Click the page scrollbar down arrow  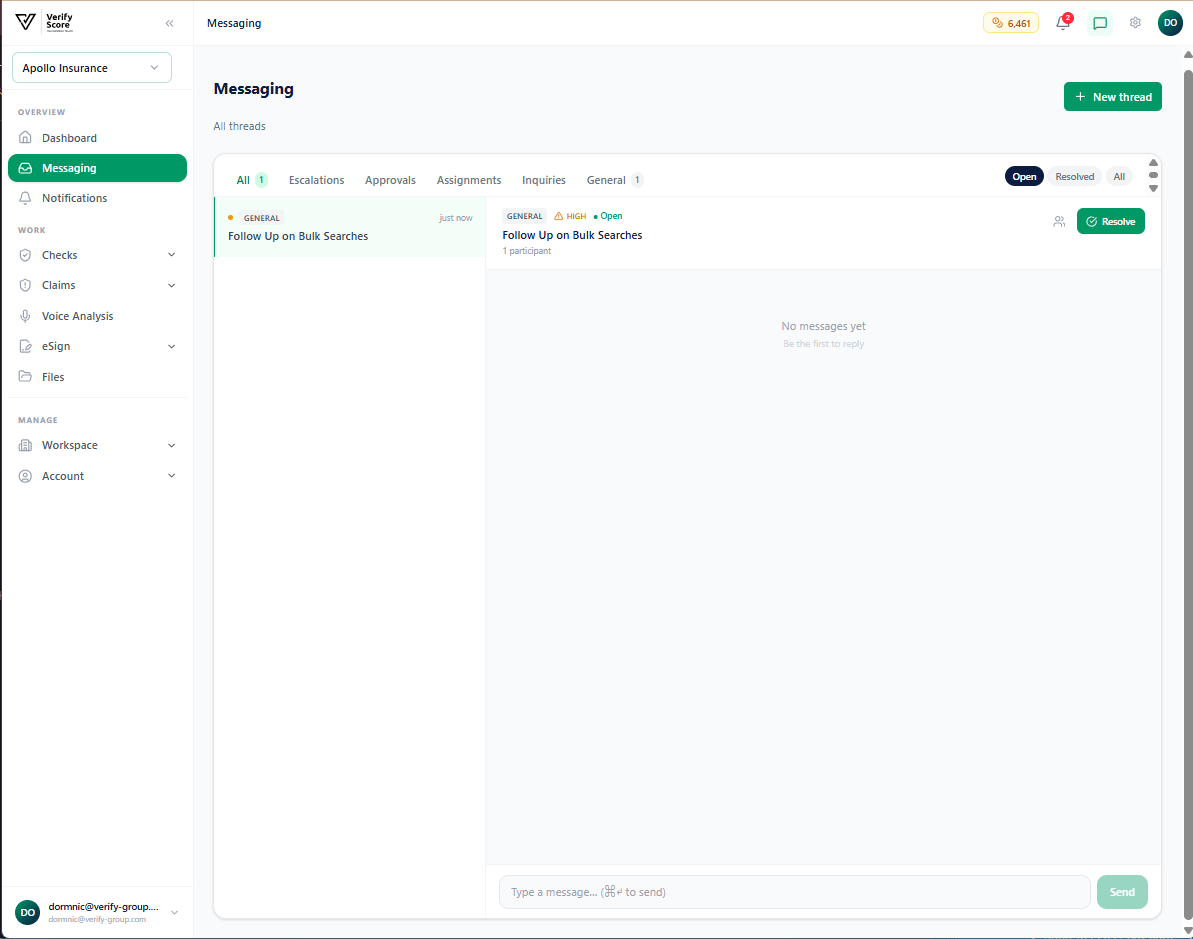pyautogui.click(x=1188, y=931)
